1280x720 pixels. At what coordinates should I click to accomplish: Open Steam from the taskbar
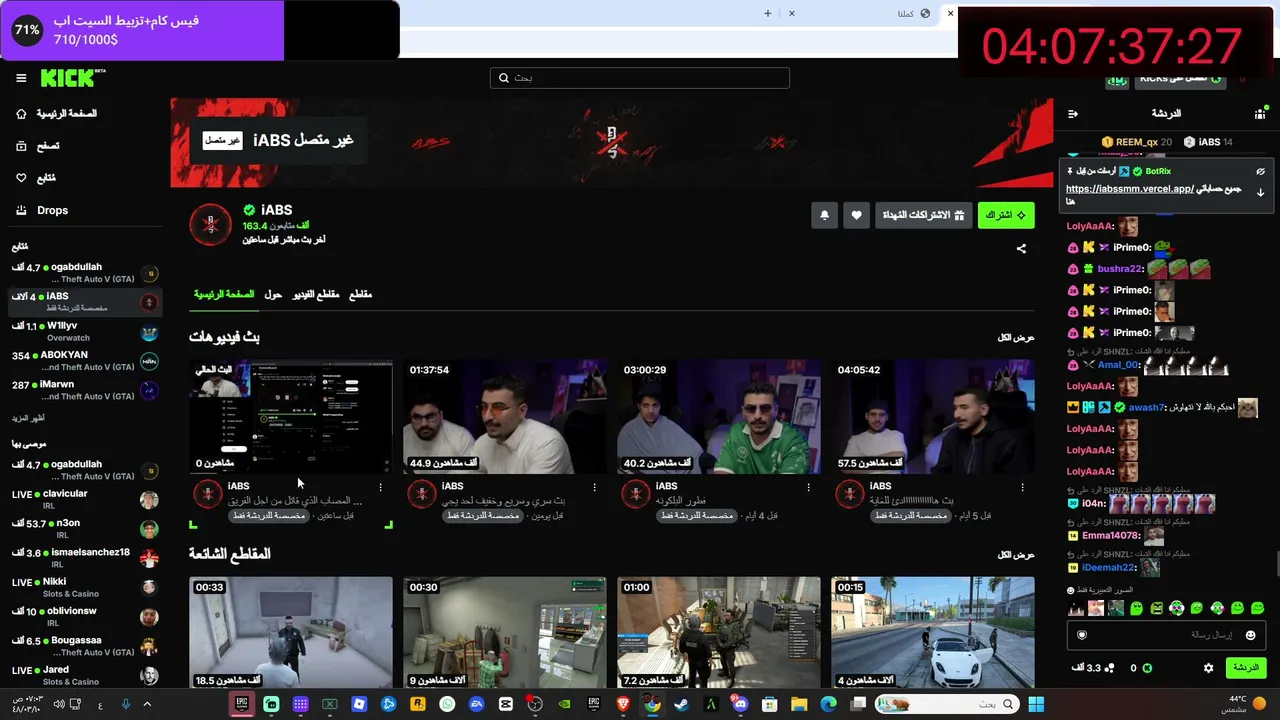(681, 704)
